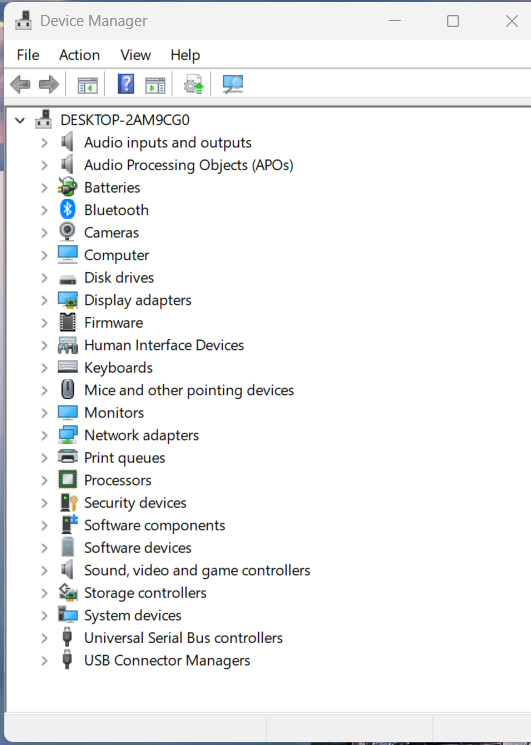Select System devices row text

pos(133,615)
